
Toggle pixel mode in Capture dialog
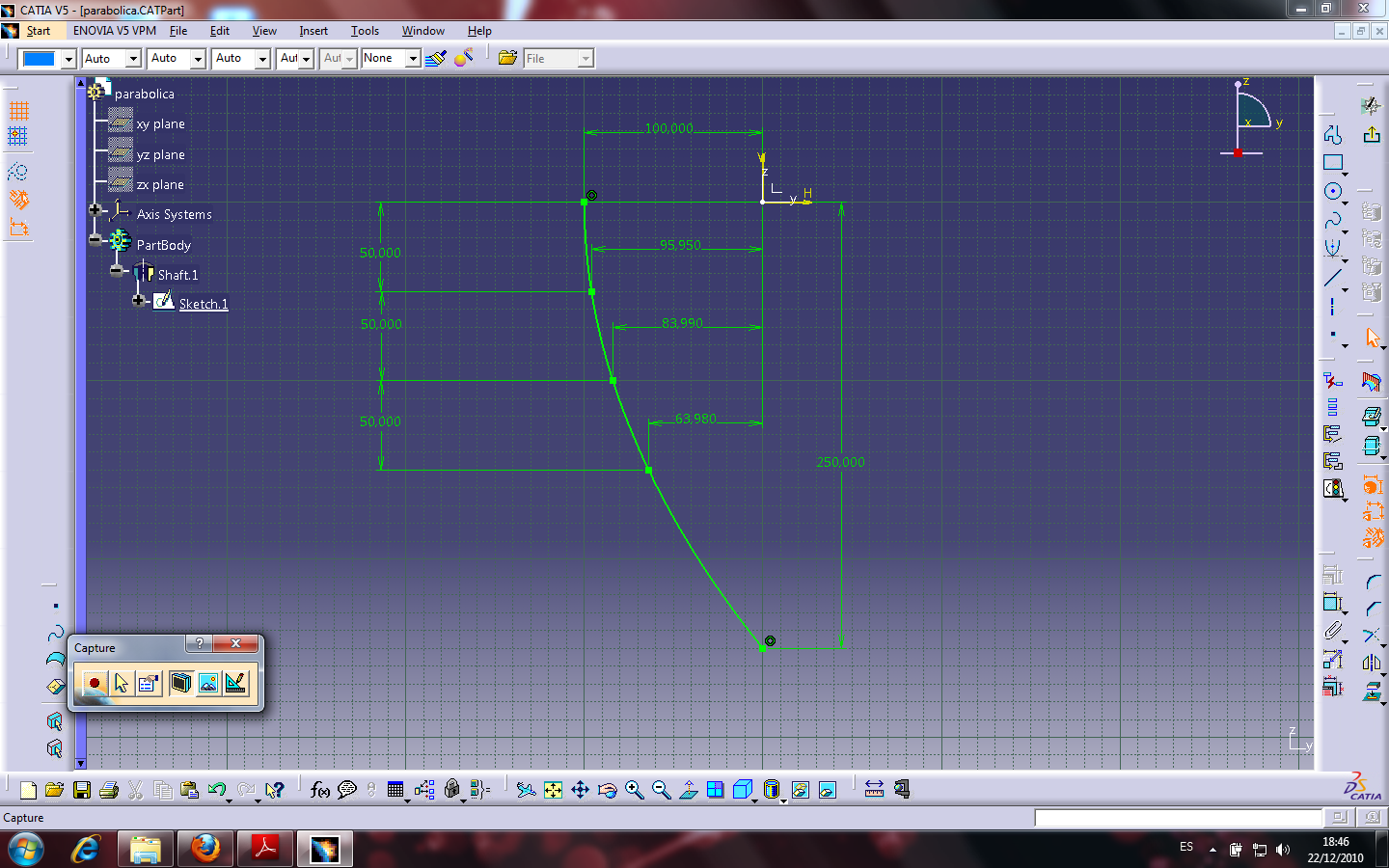(207, 683)
